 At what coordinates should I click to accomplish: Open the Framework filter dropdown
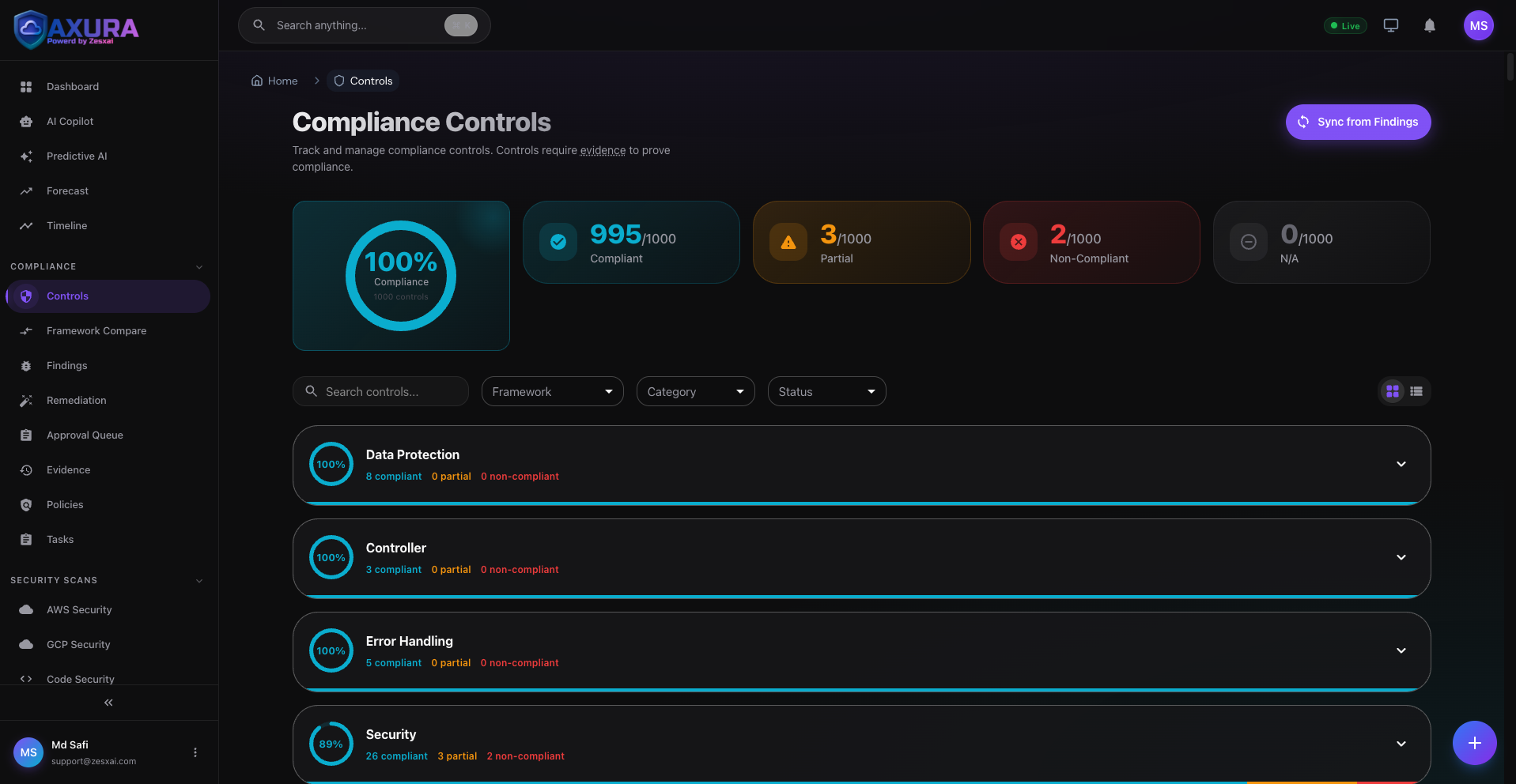pyautogui.click(x=553, y=391)
